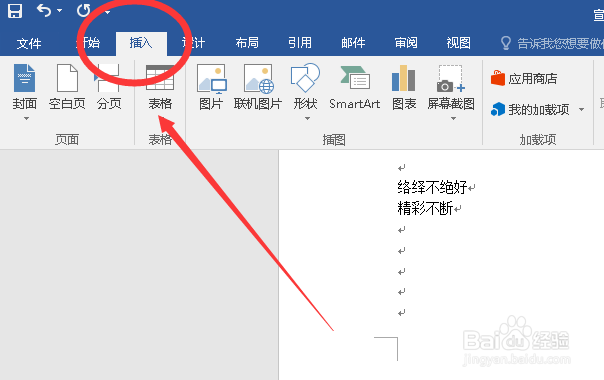
Task: Insert a SmartArt graphic
Action: [354, 87]
